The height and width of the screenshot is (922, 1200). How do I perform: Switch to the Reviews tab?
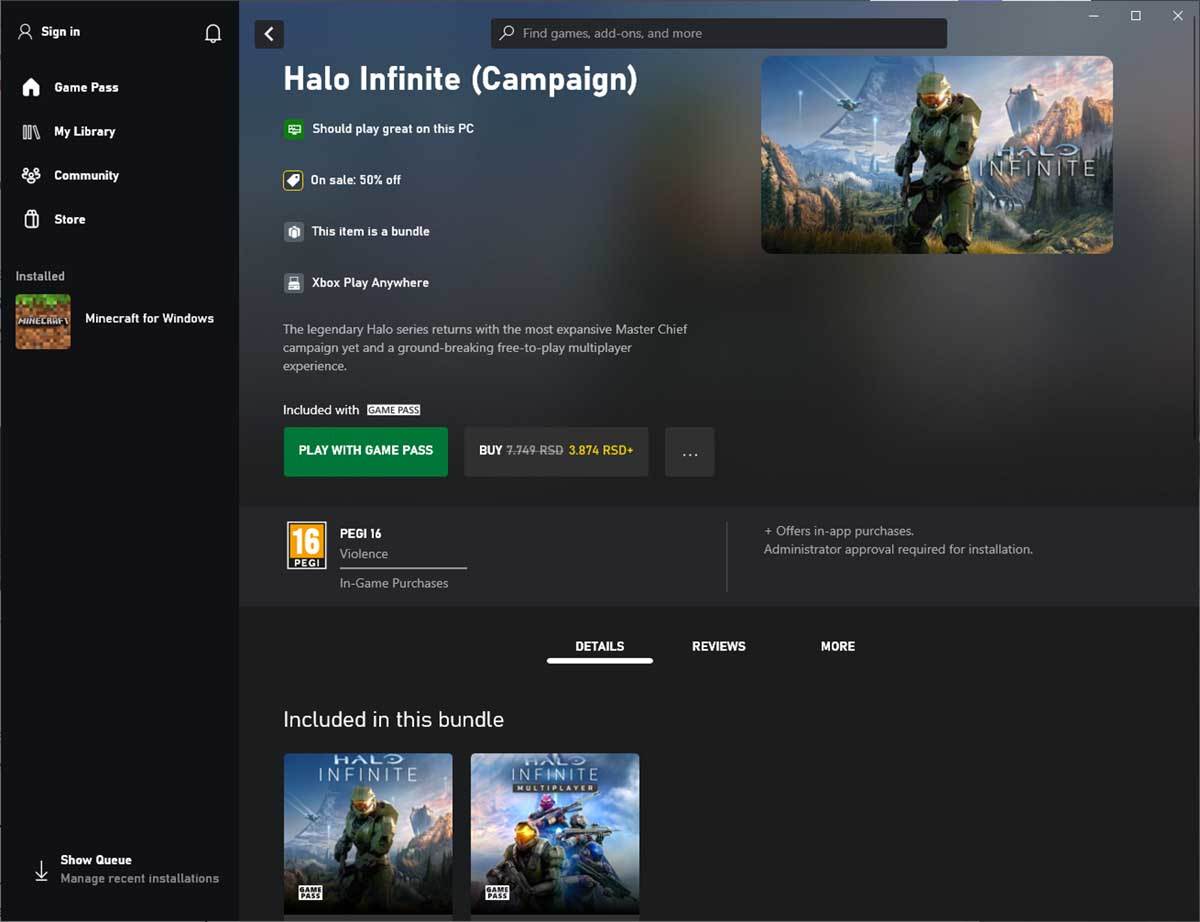pos(718,646)
